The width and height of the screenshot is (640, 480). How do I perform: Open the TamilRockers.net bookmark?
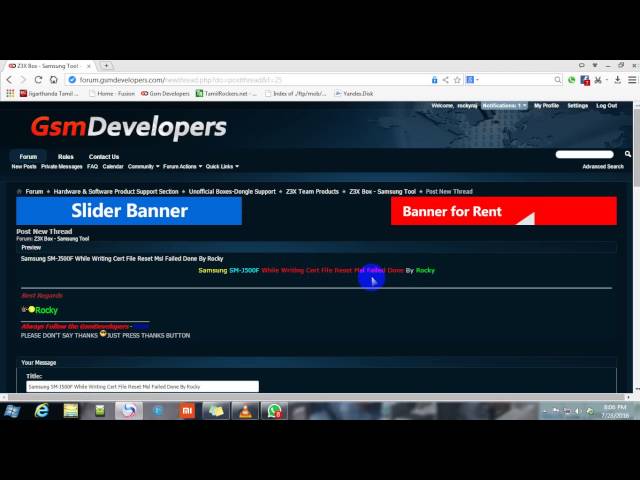226,93
